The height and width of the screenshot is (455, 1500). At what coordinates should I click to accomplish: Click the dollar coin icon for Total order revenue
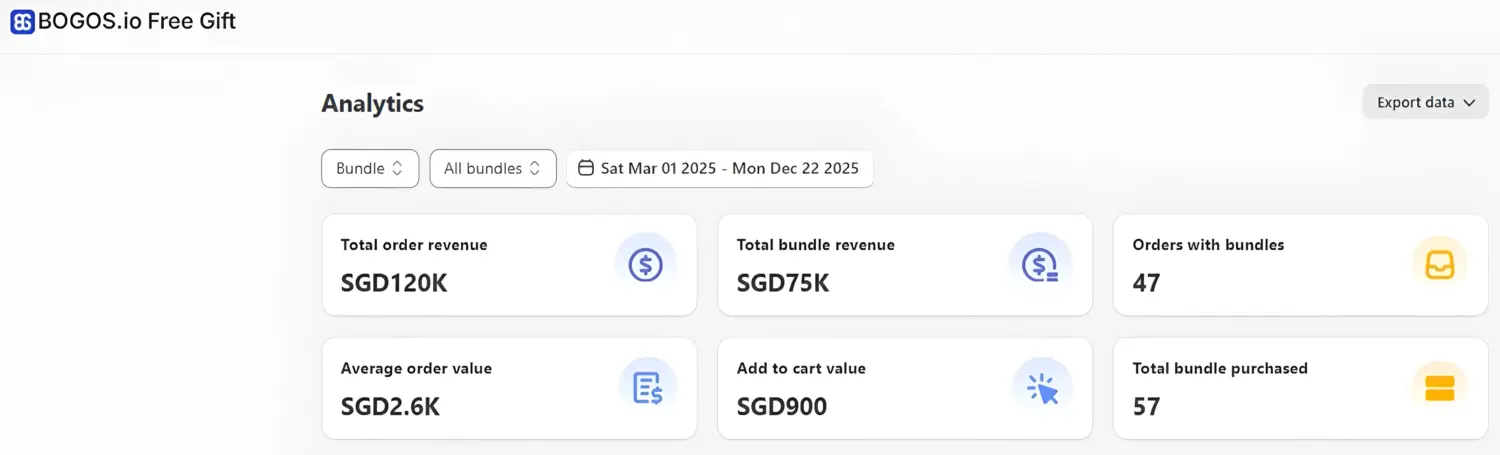click(645, 265)
